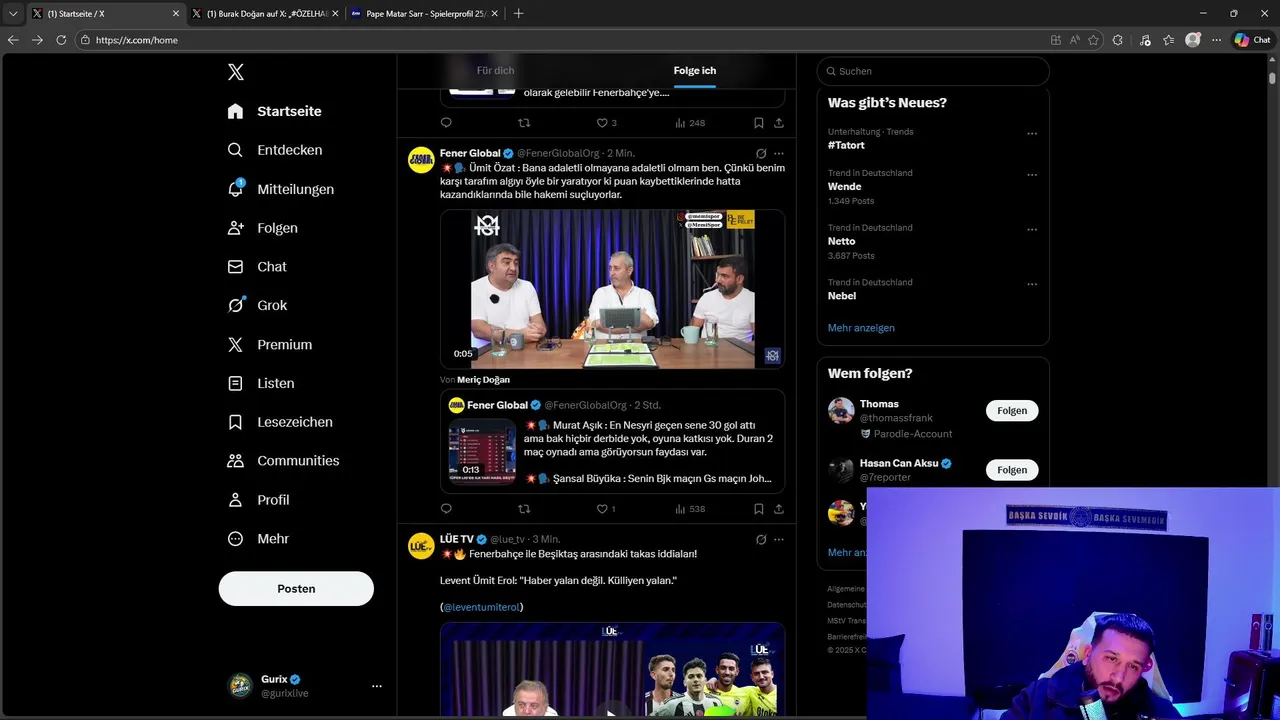
Task: Open Edge settings and more menu
Action: pos(1216,40)
